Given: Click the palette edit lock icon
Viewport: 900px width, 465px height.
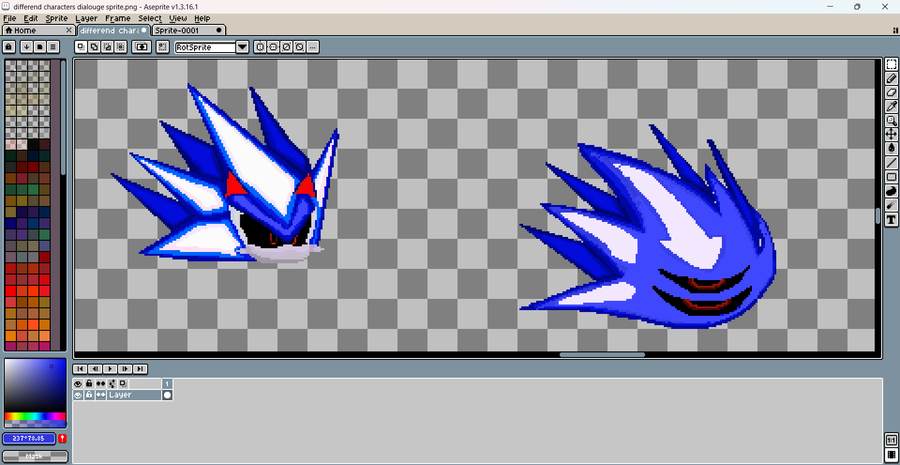Looking at the screenshot, I should point(9,47).
